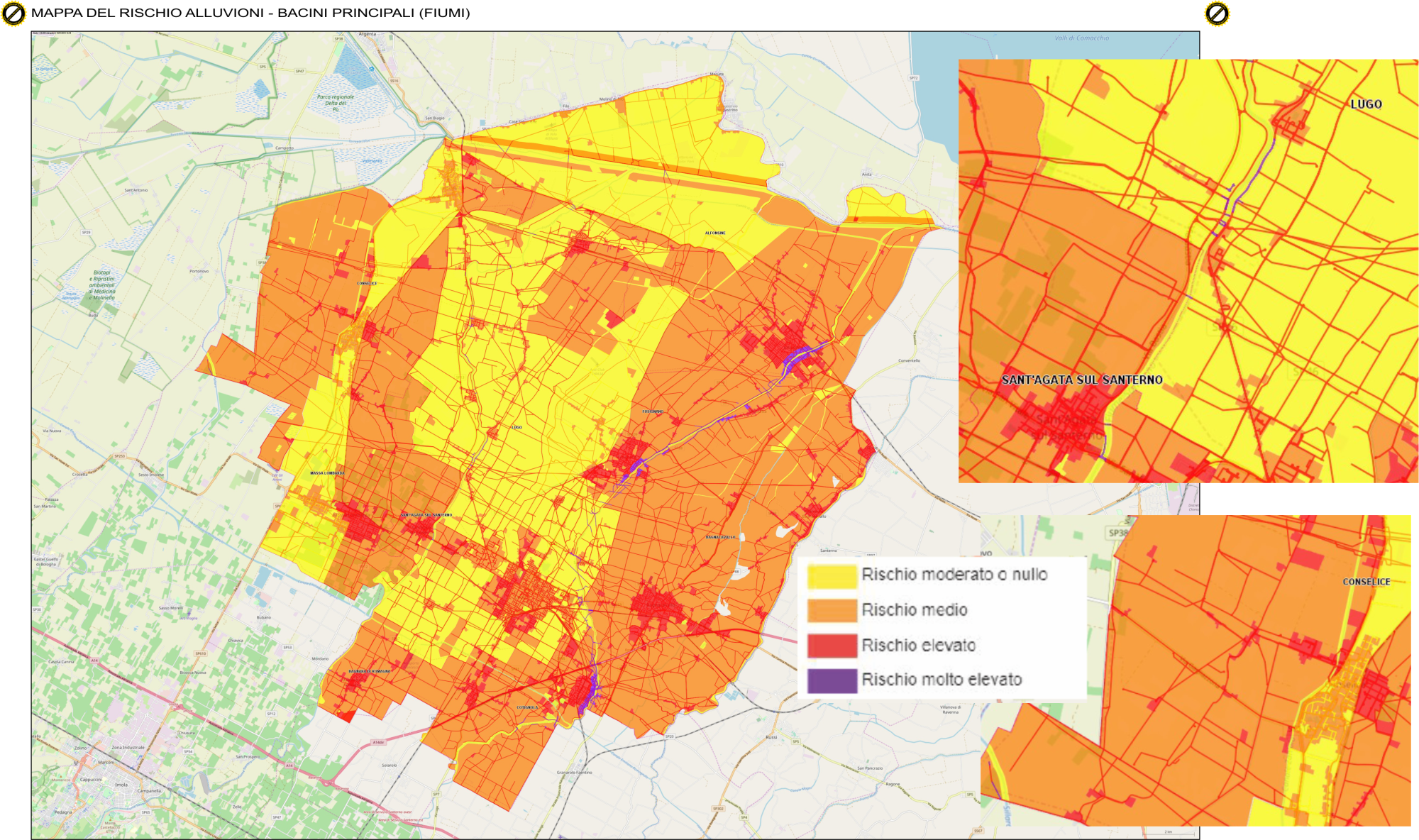Click the Rischio medio legend label
This screenshot has height=840, width=1419.
915,610
